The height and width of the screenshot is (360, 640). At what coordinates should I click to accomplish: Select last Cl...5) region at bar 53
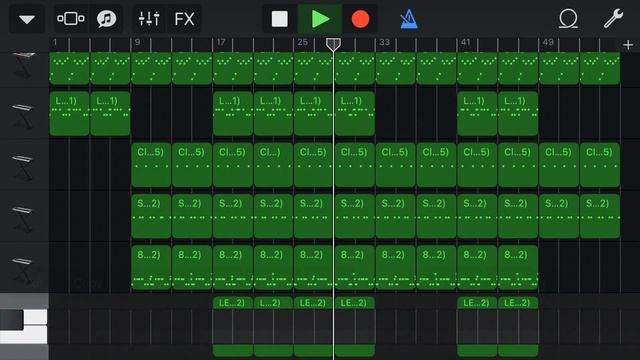pos(600,165)
